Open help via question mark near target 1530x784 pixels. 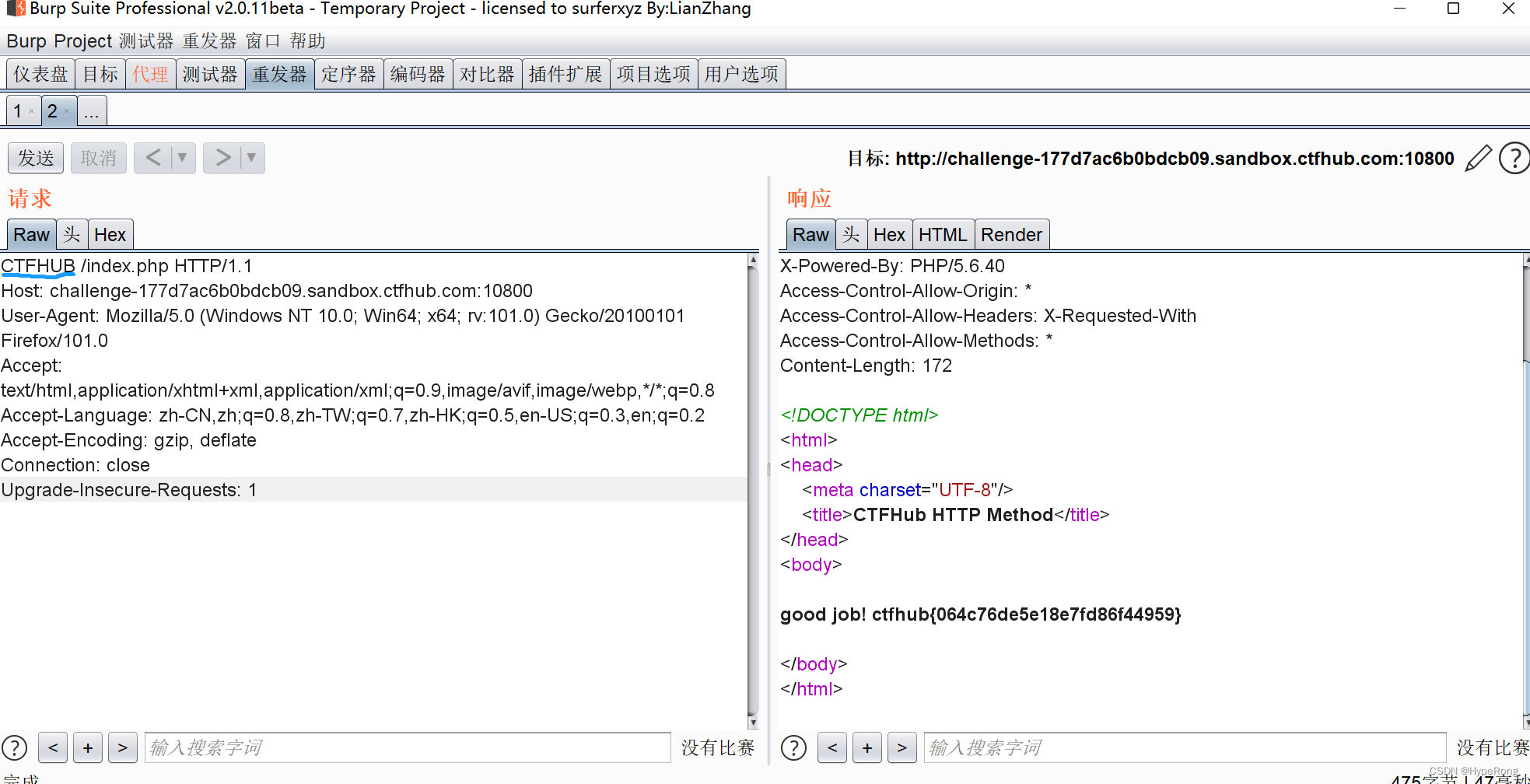click(x=1514, y=159)
